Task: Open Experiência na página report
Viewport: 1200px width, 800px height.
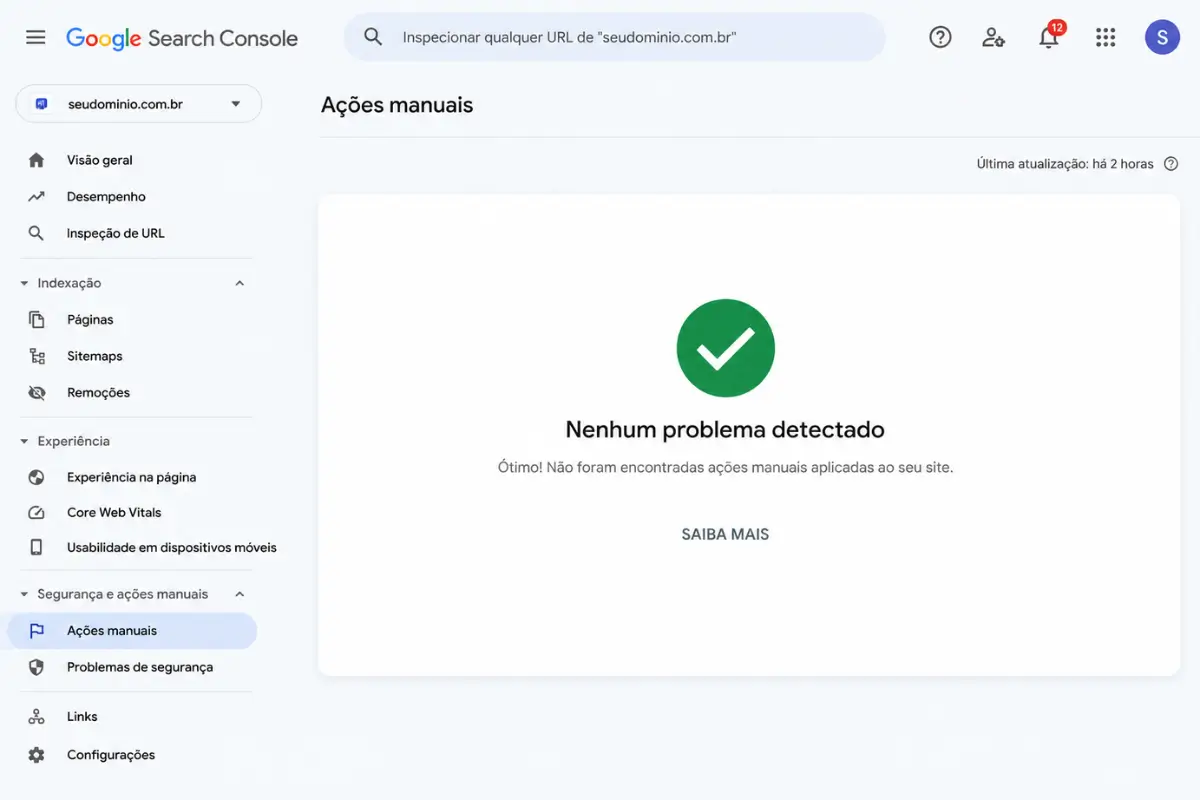Action: 132,477
